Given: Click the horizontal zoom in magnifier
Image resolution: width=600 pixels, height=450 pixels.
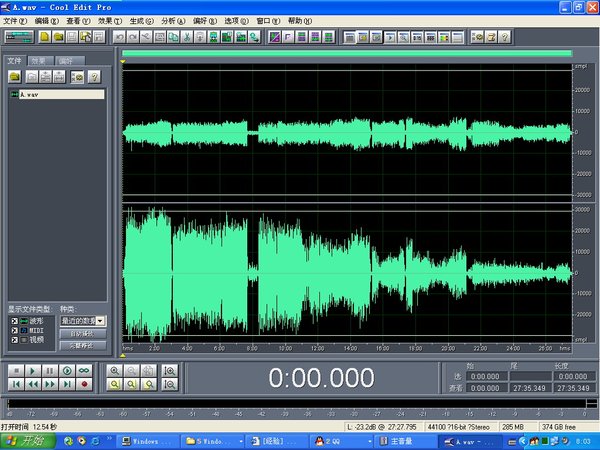Looking at the screenshot, I should 115,370.
